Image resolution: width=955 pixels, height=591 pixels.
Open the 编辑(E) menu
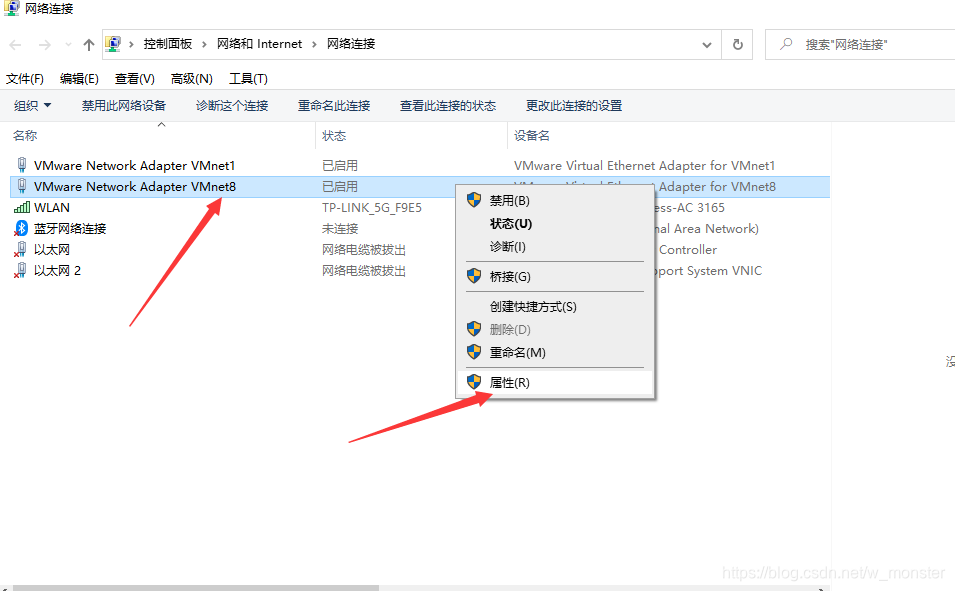[79, 79]
